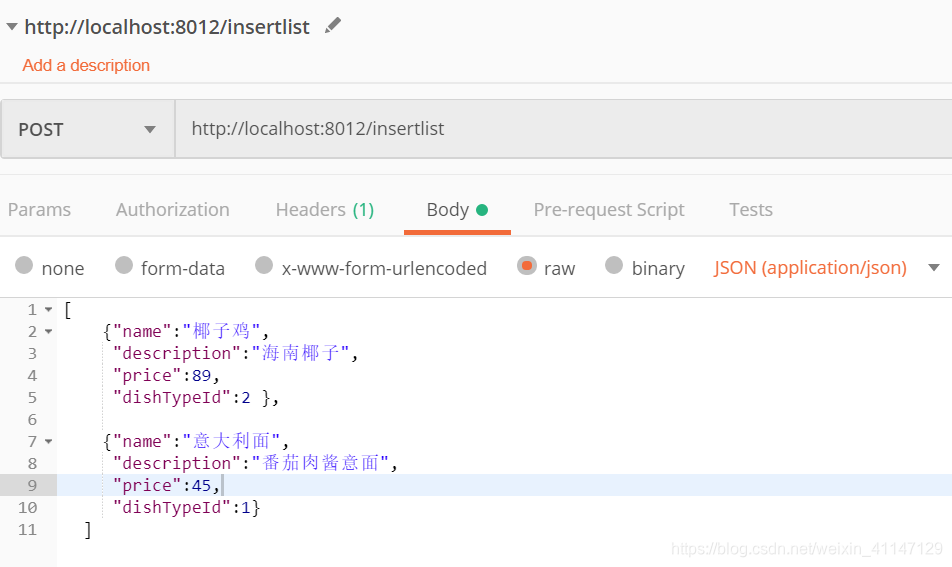The image size is (952, 567).
Task: Click the pencil edit icon beside request name
Action: [x=333, y=25]
